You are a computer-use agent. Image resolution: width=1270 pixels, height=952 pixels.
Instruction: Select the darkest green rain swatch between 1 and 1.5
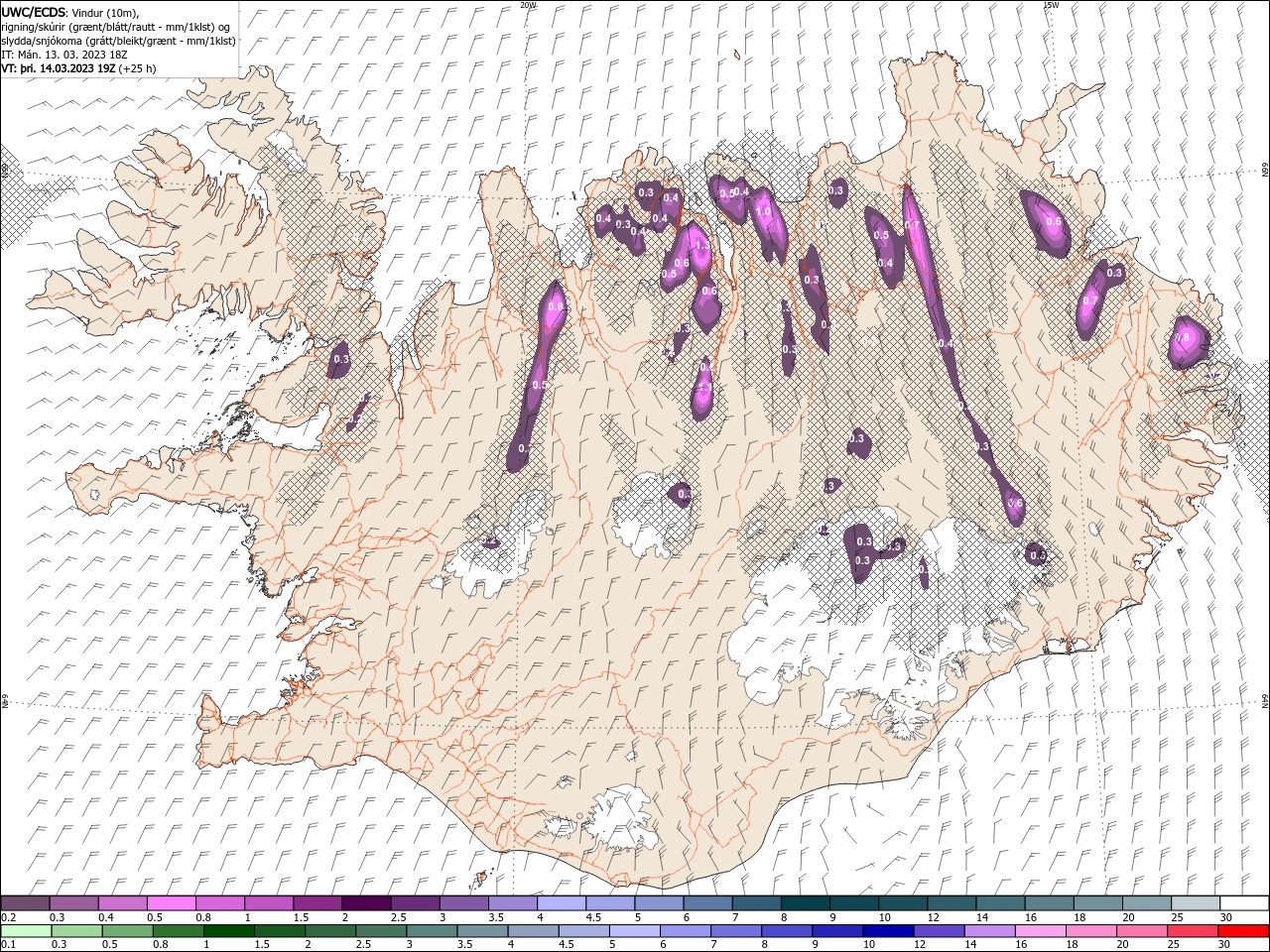(x=229, y=931)
